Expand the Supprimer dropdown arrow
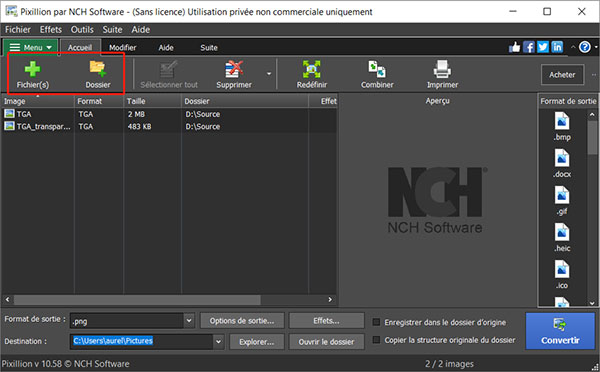The width and height of the screenshot is (600, 372). pos(269,74)
